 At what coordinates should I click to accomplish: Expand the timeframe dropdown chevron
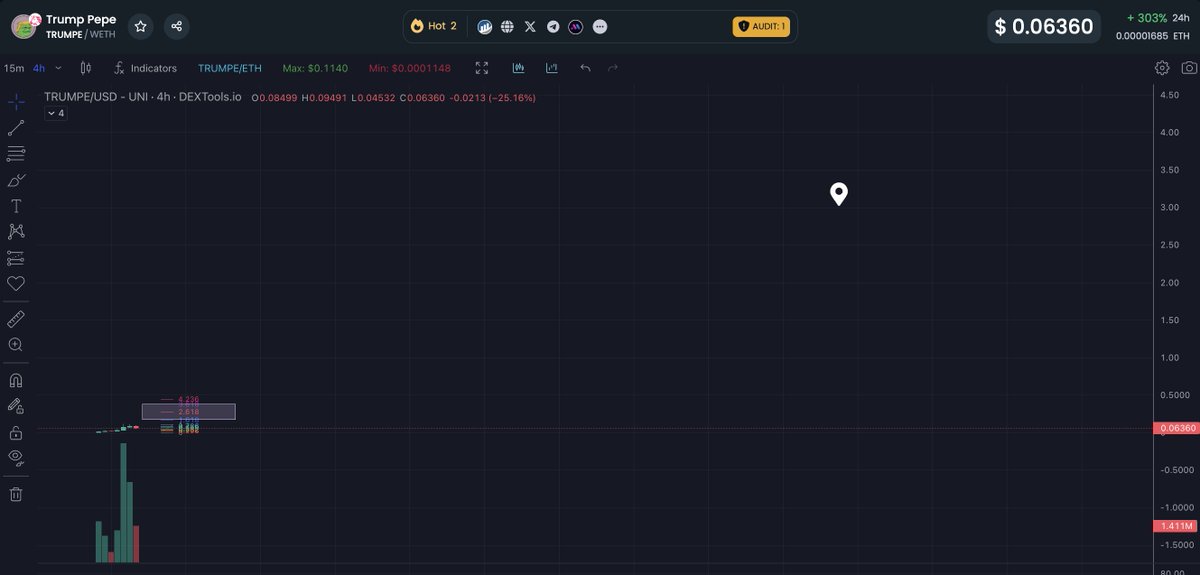click(x=58, y=68)
